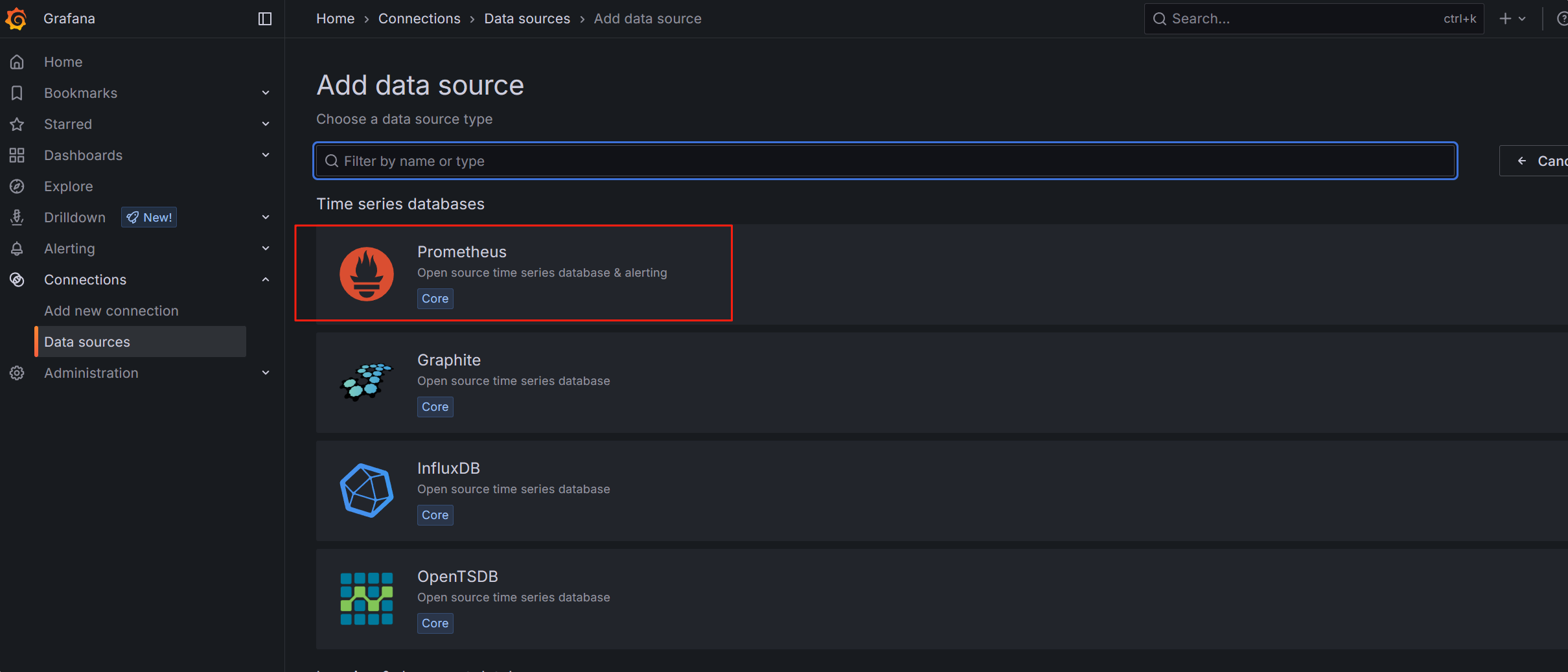Toggle the sidebar dock menu icon
The width and height of the screenshot is (1568, 672).
pos(265,19)
